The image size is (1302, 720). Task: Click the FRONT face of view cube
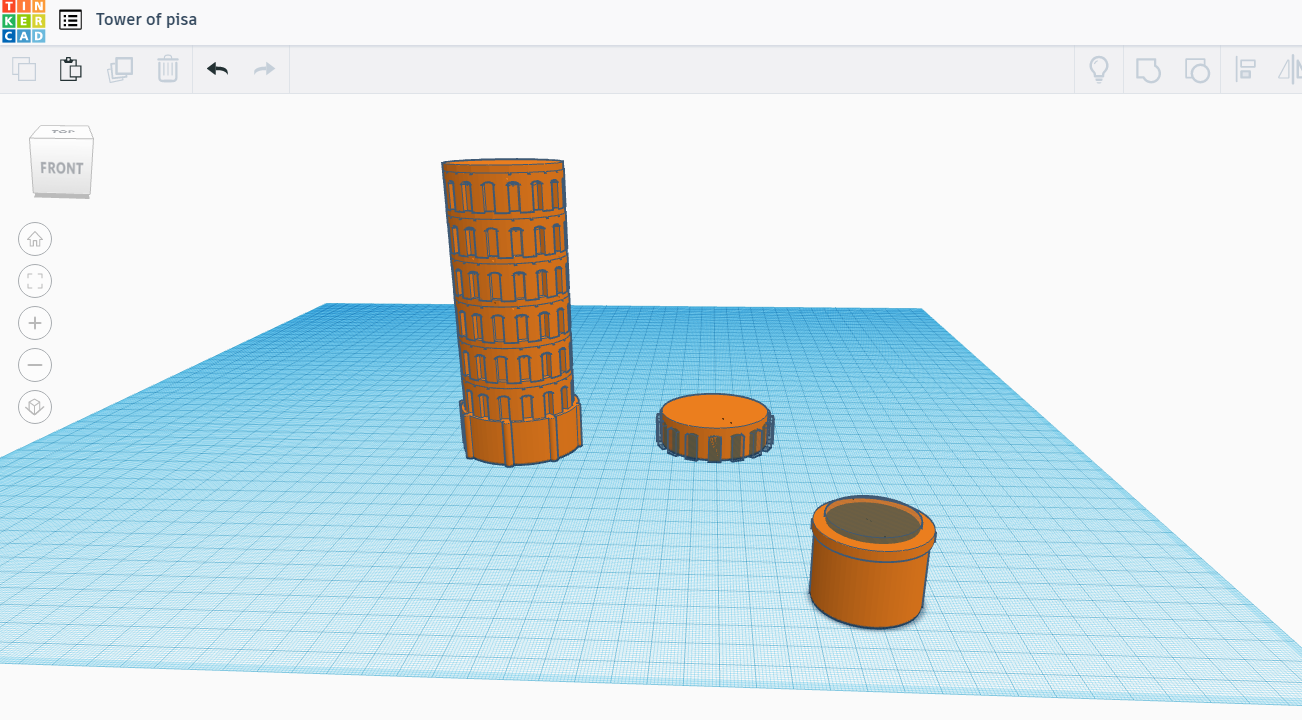coord(62,167)
